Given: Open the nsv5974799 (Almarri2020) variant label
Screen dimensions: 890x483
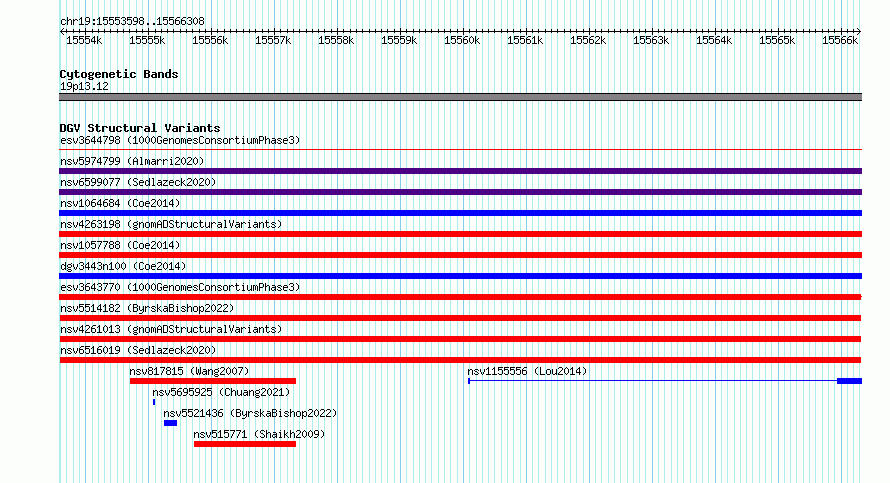Looking at the screenshot, I should tap(132, 161).
